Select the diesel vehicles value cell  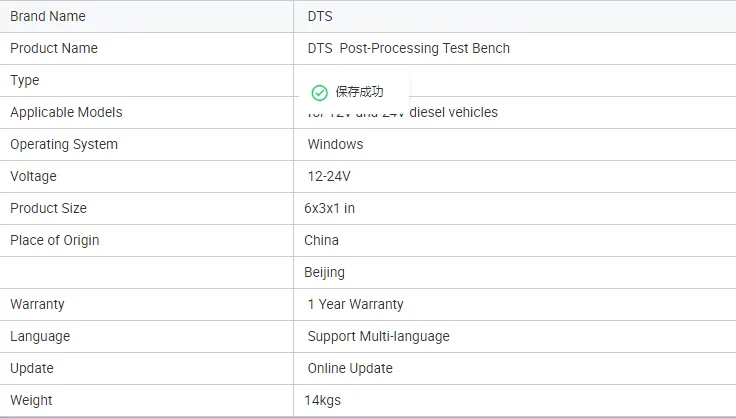(460, 113)
